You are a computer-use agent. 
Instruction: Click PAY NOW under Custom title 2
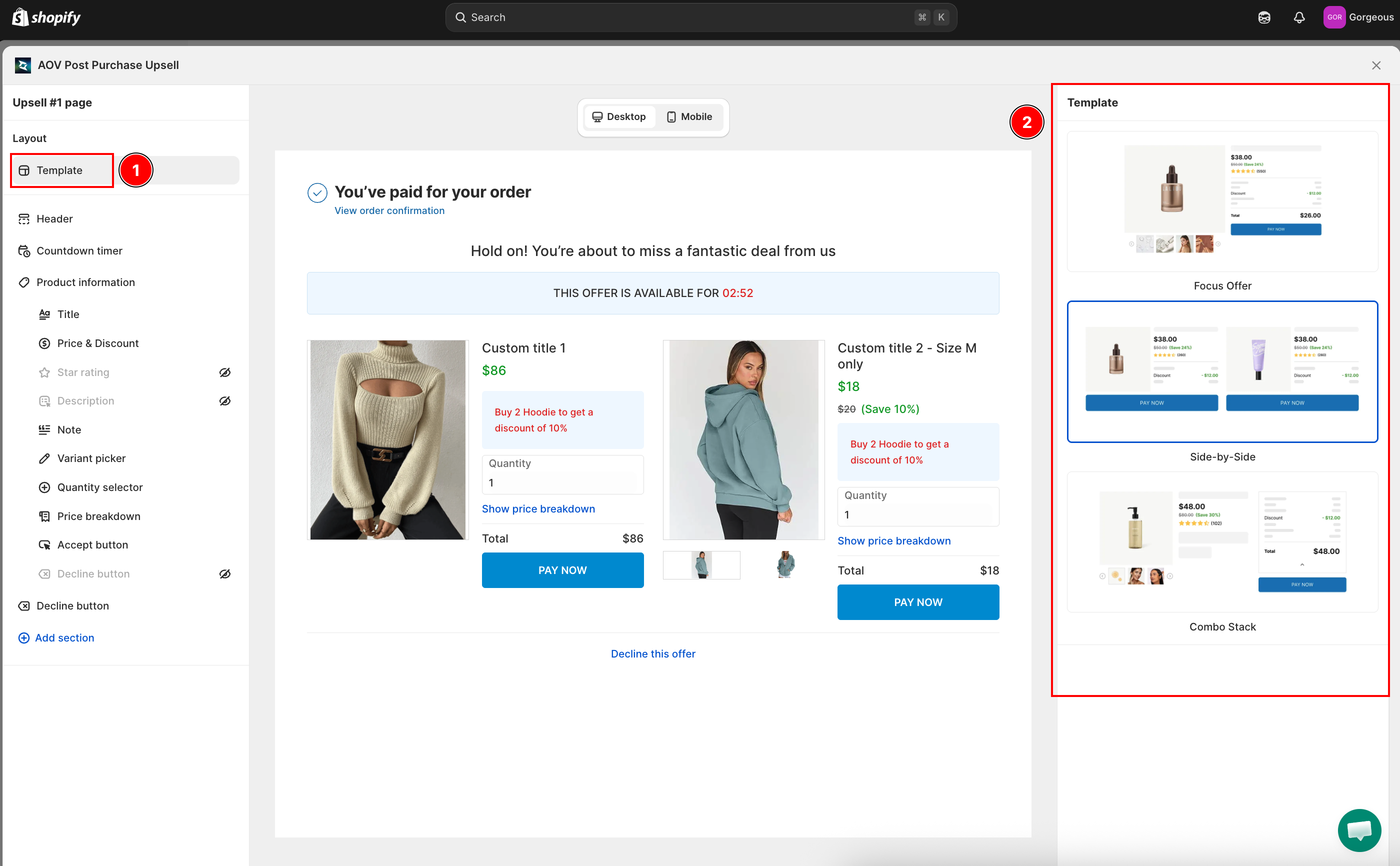(918, 602)
